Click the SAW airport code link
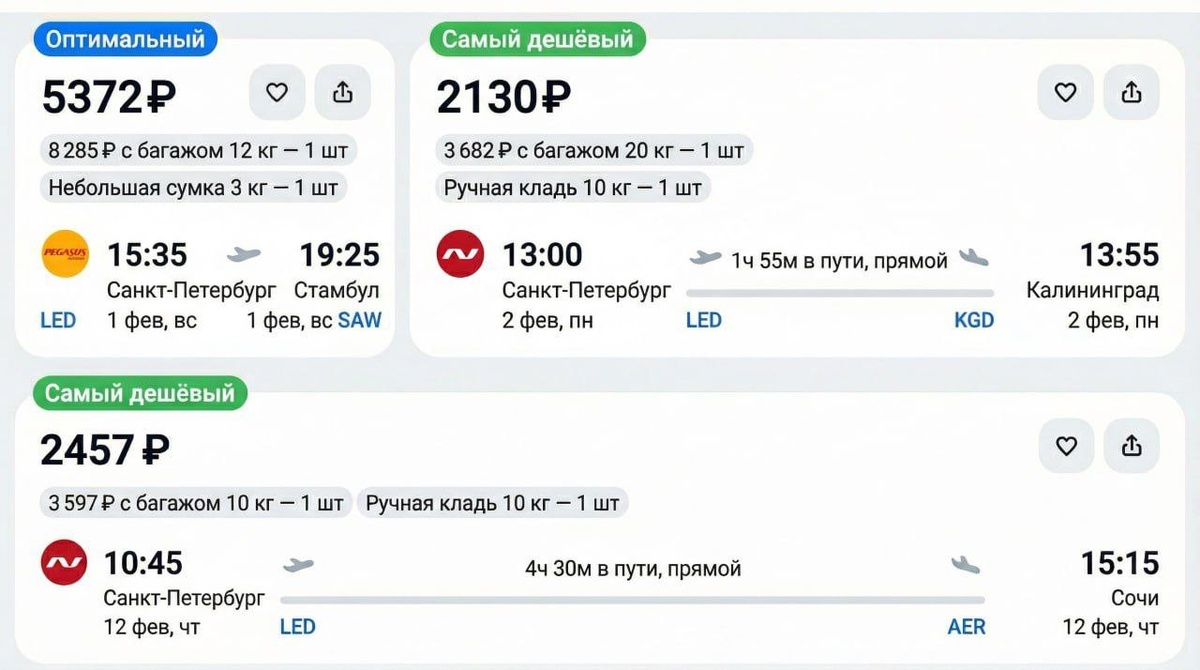This screenshot has height=670, width=1200. (x=359, y=321)
